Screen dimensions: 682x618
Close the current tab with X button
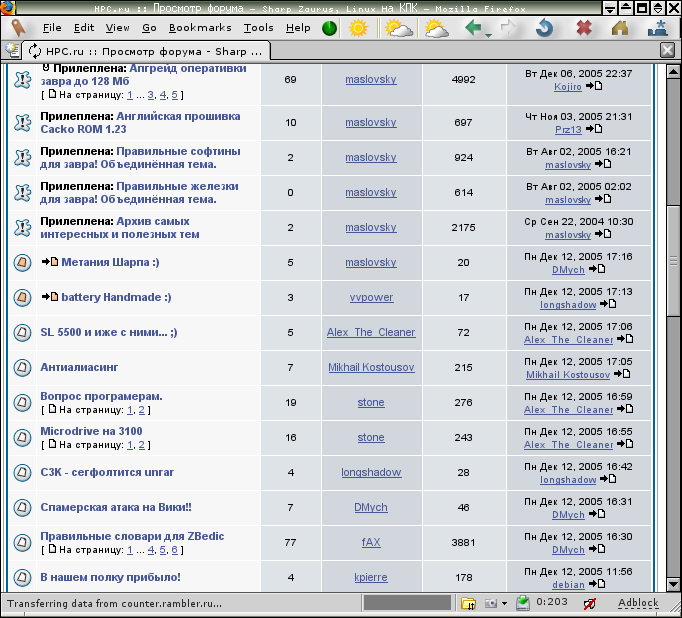(668, 50)
